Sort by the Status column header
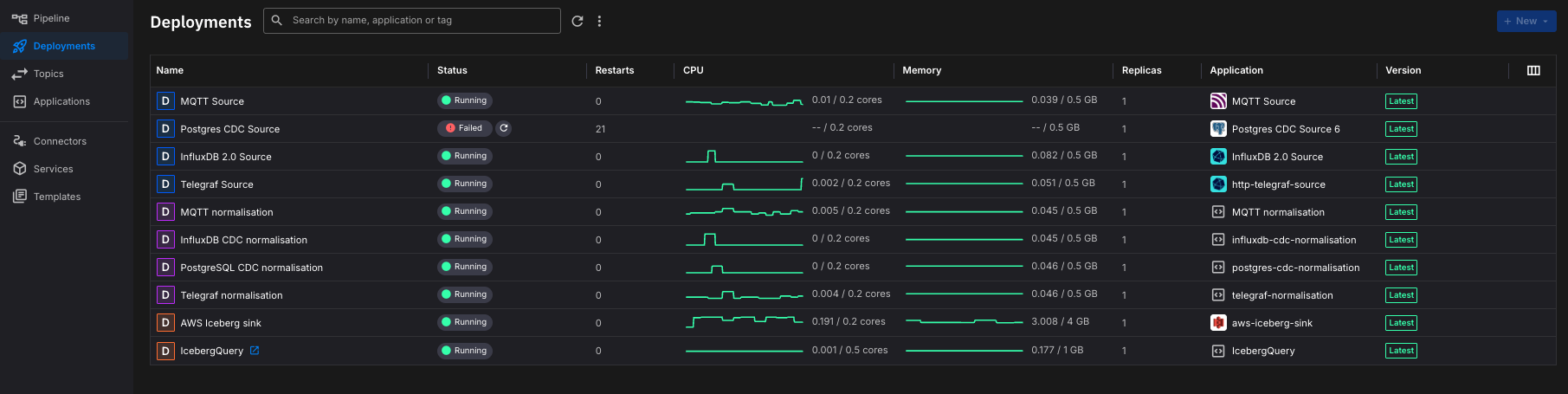Screen dimensions: 1568x394 click(x=452, y=70)
